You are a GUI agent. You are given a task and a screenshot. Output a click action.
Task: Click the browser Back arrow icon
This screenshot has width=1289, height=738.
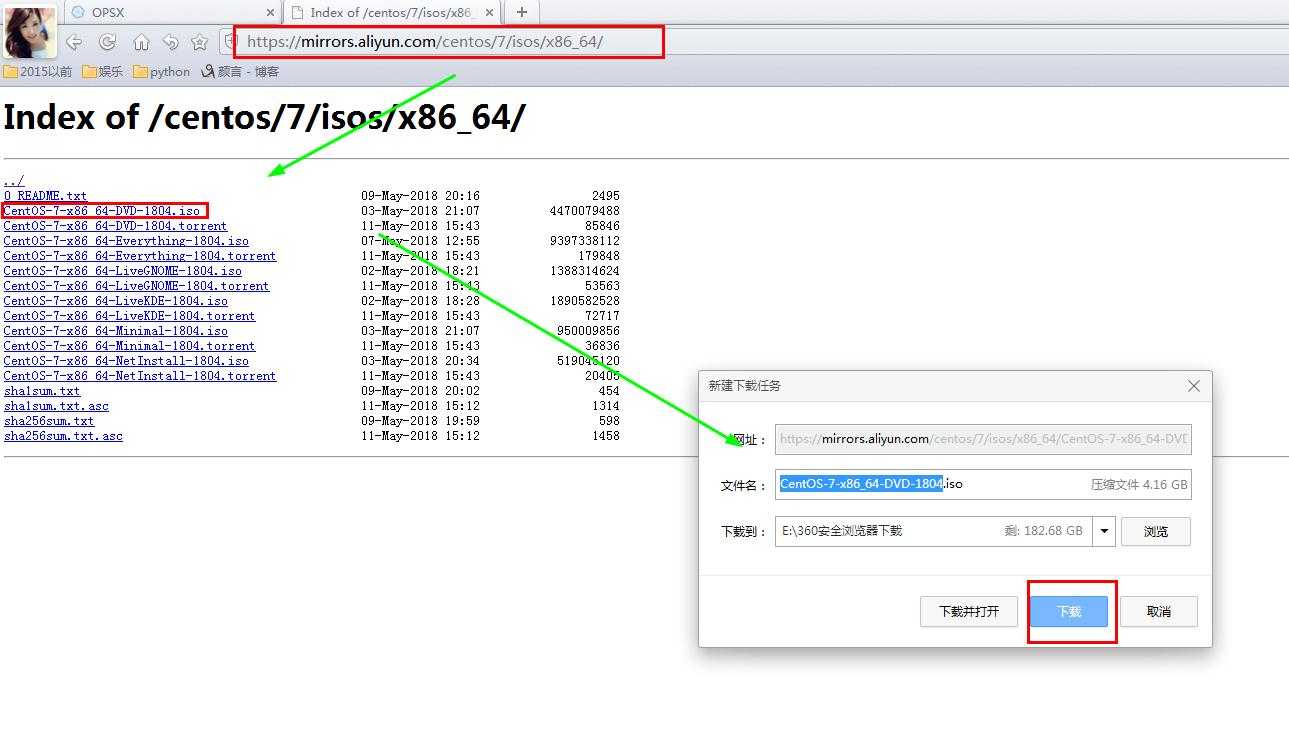point(74,42)
